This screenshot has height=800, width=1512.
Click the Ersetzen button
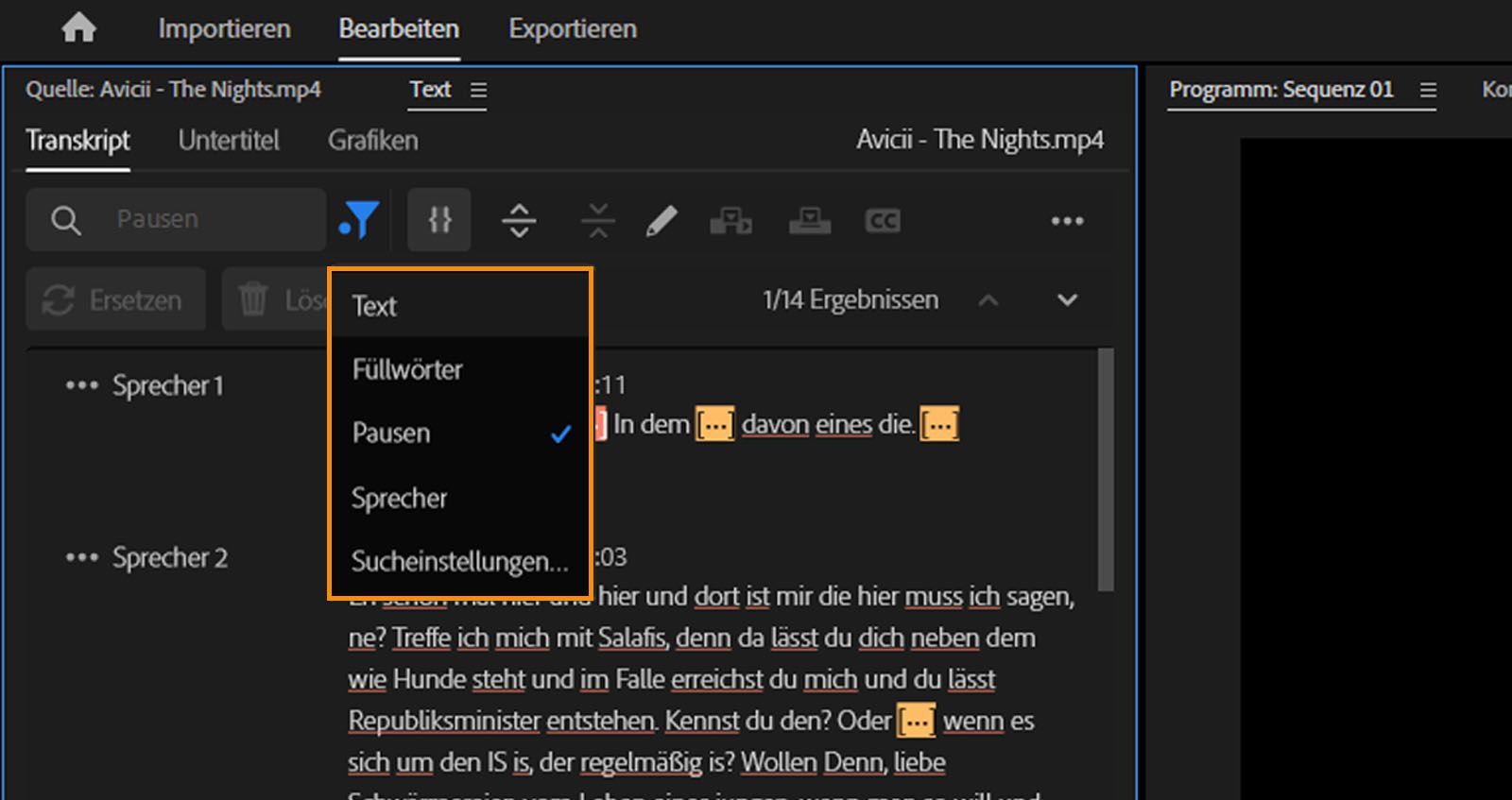point(115,299)
